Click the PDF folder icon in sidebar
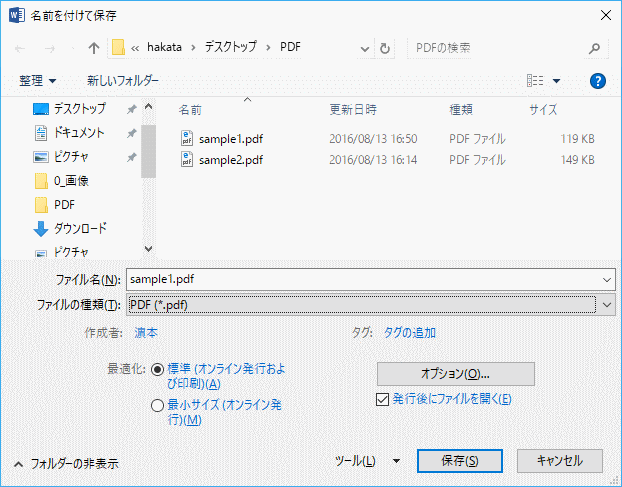 41,205
